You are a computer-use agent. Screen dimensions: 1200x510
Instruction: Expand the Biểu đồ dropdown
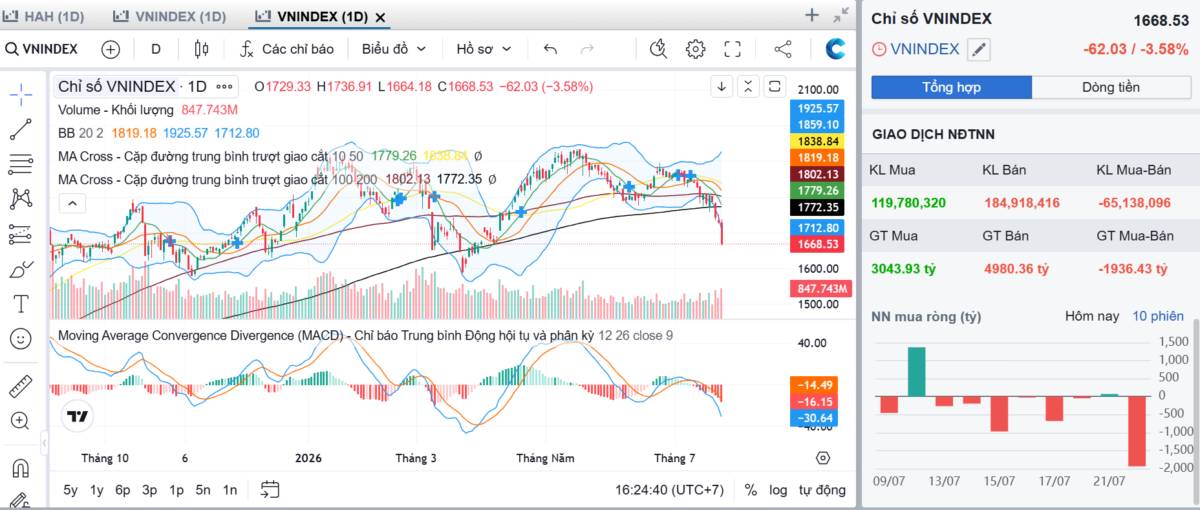[x=394, y=49]
